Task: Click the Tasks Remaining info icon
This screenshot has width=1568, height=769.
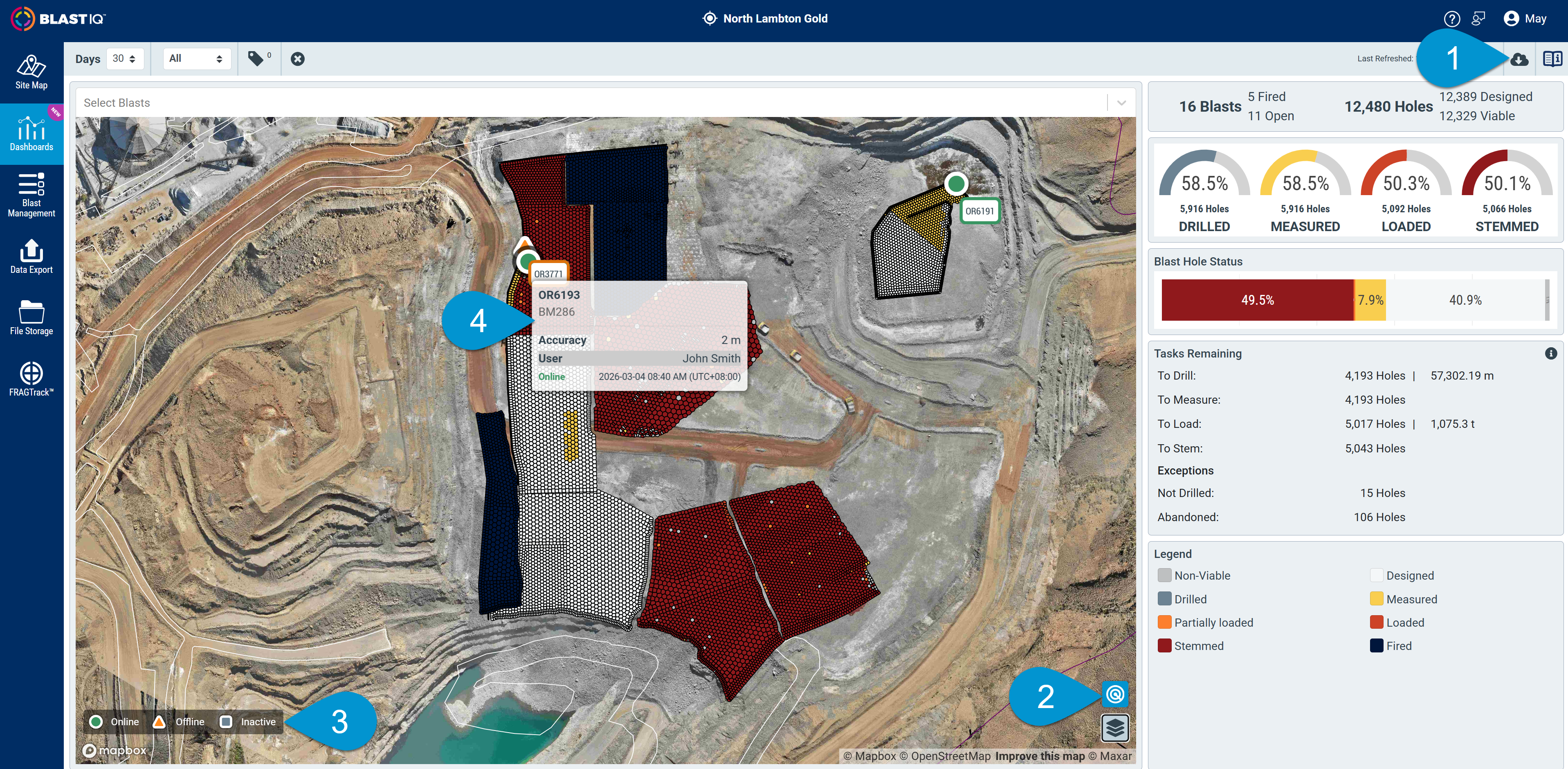Action: pyautogui.click(x=1550, y=353)
